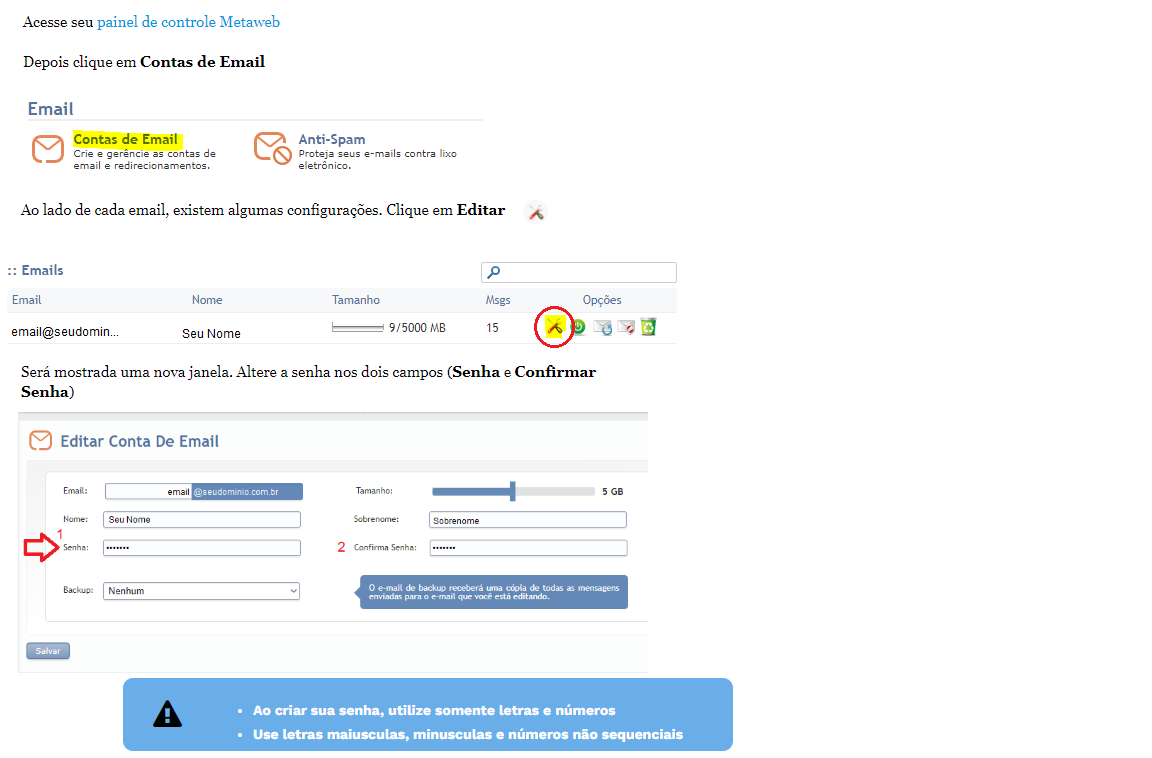Viewport: 1152px width, 758px height.
Task: Click the envelope with red block icon
Action: coord(626,327)
